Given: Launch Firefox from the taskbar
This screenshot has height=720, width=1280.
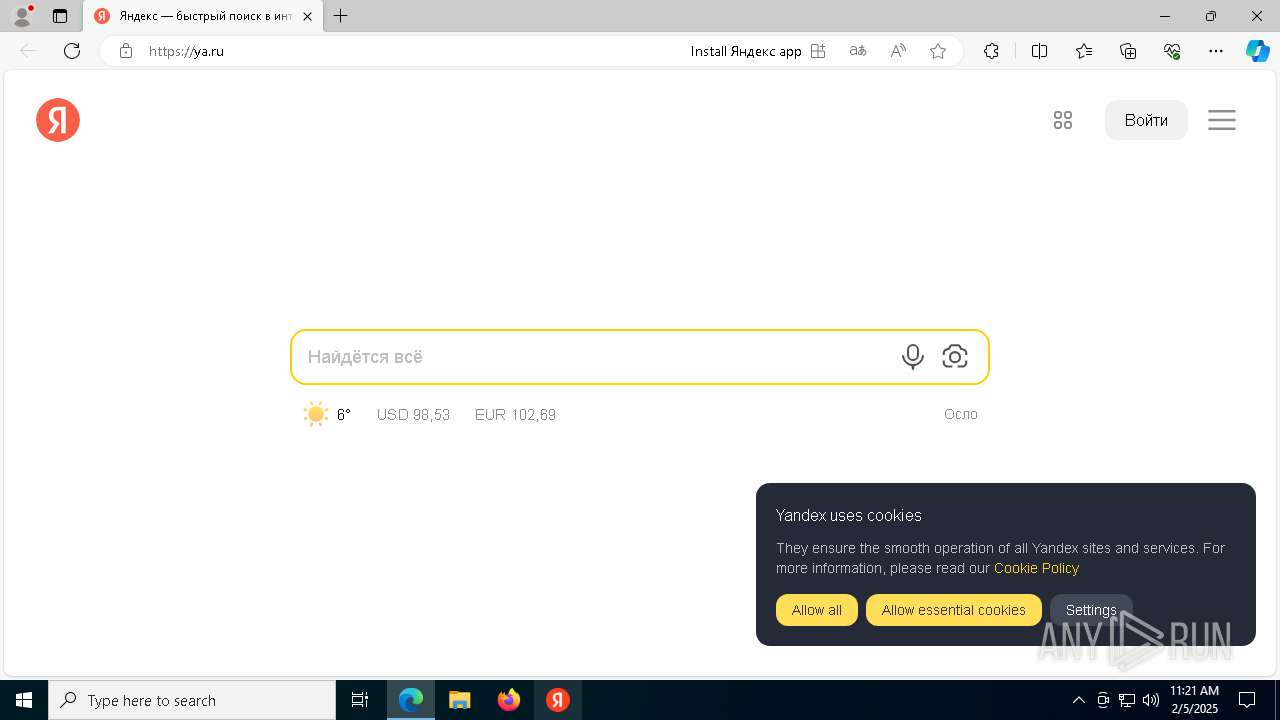Looking at the screenshot, I should [x=509, y=700].
